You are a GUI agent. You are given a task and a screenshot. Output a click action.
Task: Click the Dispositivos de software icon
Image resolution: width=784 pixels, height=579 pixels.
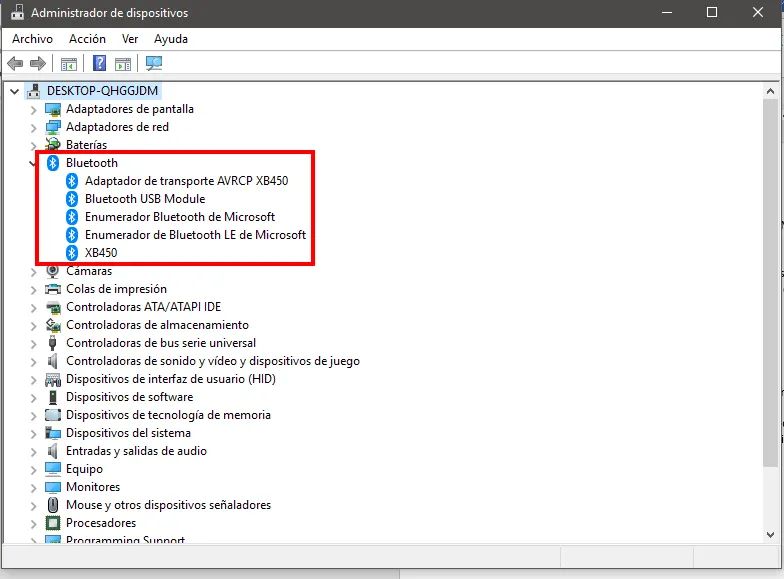point(52,397)
